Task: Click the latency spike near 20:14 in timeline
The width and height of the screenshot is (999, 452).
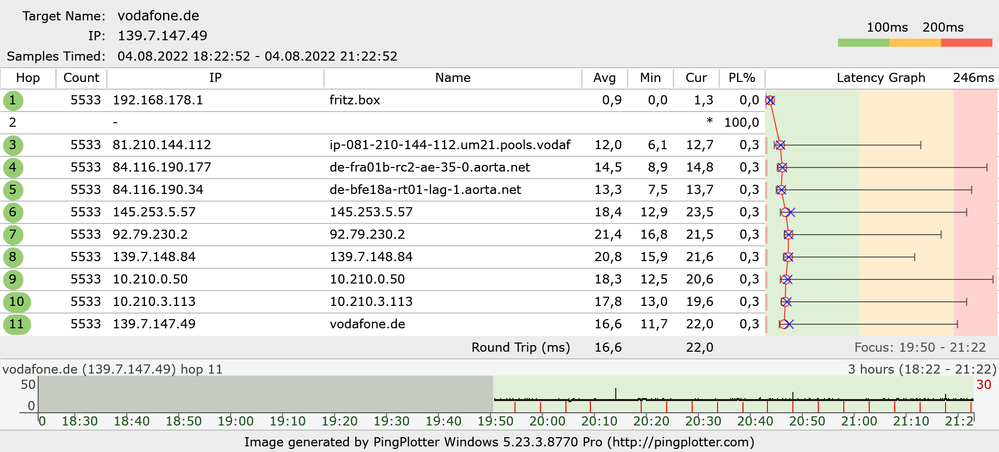Action: pos(616,393)
